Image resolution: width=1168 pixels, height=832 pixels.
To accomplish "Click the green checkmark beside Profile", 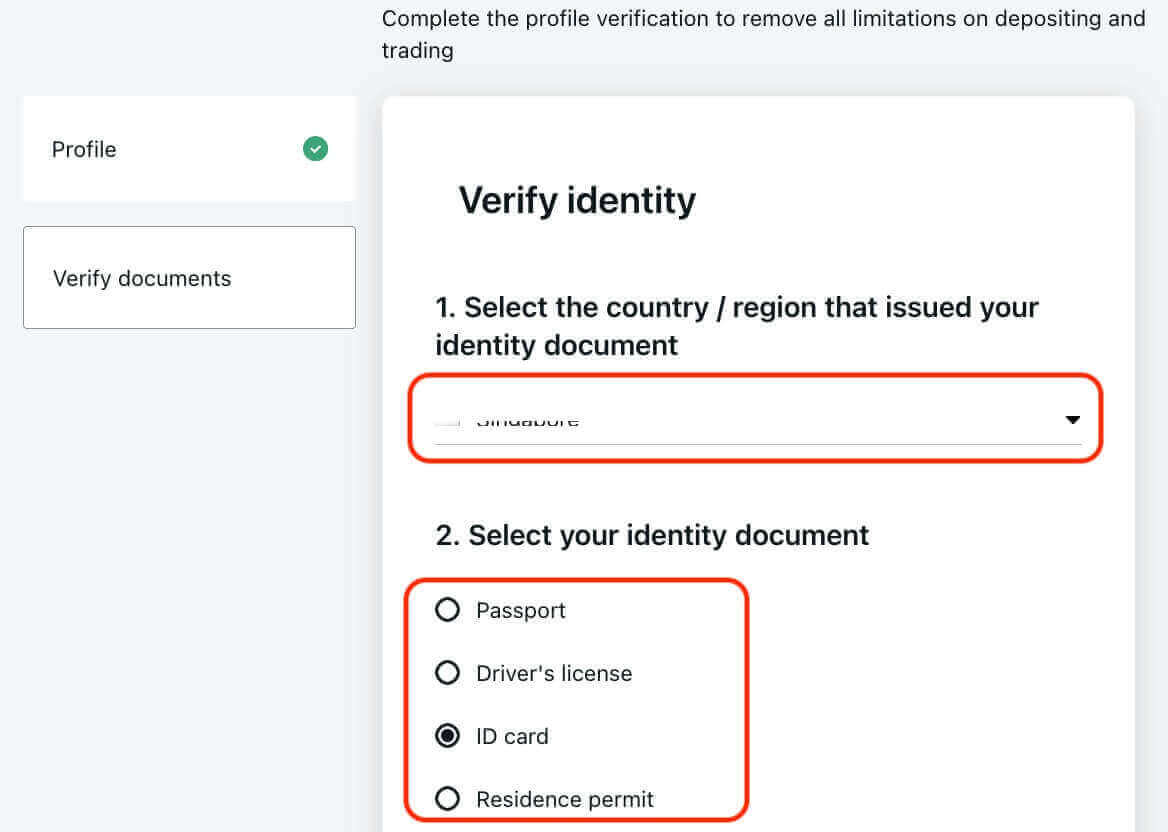I will (x=315, y=150).
